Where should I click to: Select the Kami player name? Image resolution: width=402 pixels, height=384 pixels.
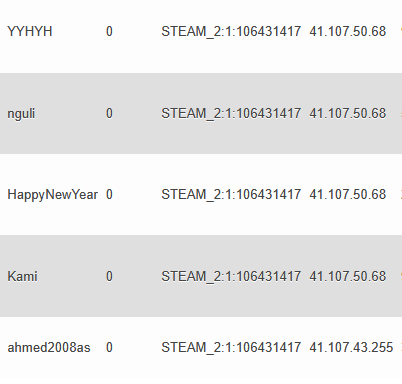click(22, 276)
